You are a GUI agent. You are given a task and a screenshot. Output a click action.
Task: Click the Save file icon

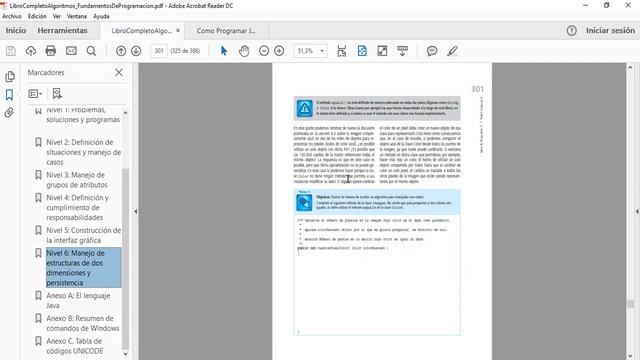coord(11,51)
